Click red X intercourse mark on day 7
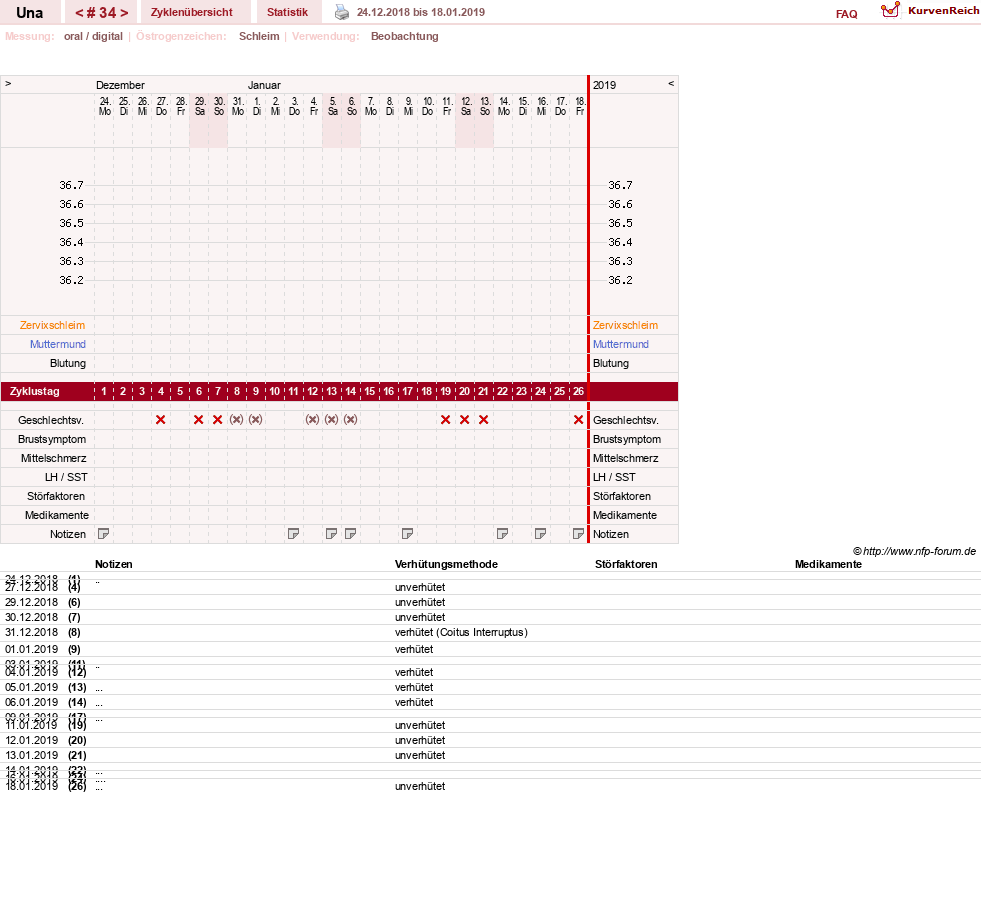 coord(218,420)
